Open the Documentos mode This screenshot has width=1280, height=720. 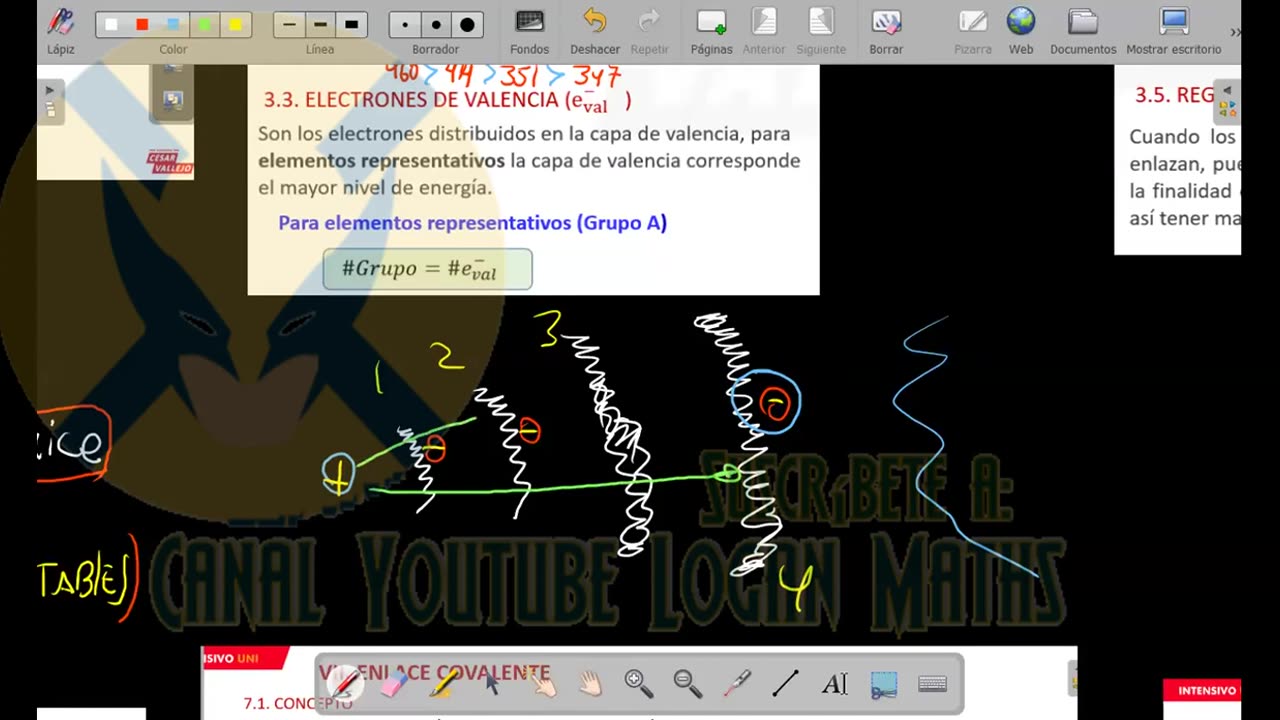(x=1083, y=30)
